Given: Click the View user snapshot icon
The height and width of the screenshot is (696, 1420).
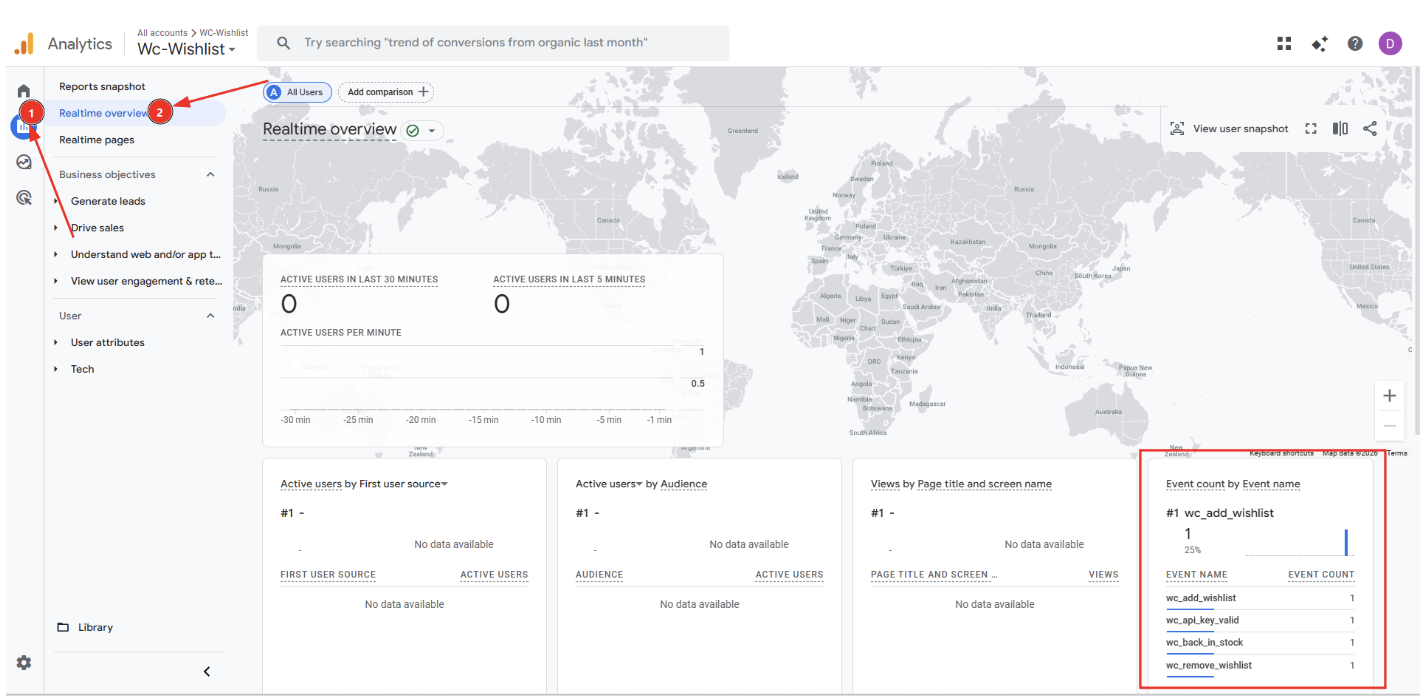Looking at the screenshot, I should [x=1177, y=129].
